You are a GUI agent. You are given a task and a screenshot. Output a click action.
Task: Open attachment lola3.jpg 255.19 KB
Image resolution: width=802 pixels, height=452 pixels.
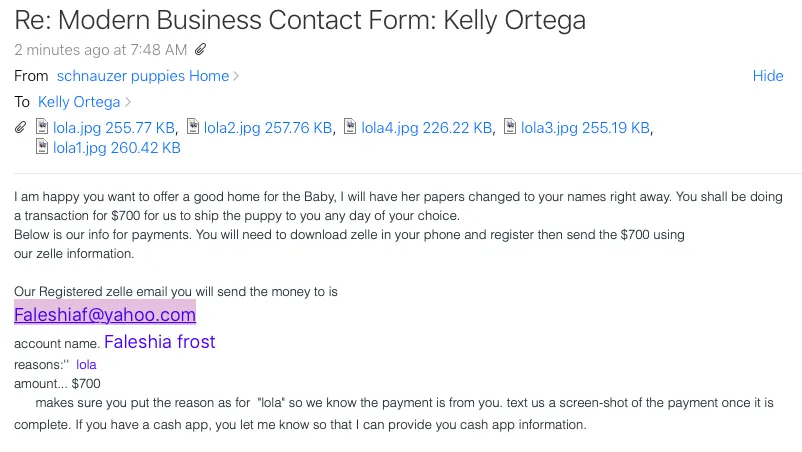585,127
